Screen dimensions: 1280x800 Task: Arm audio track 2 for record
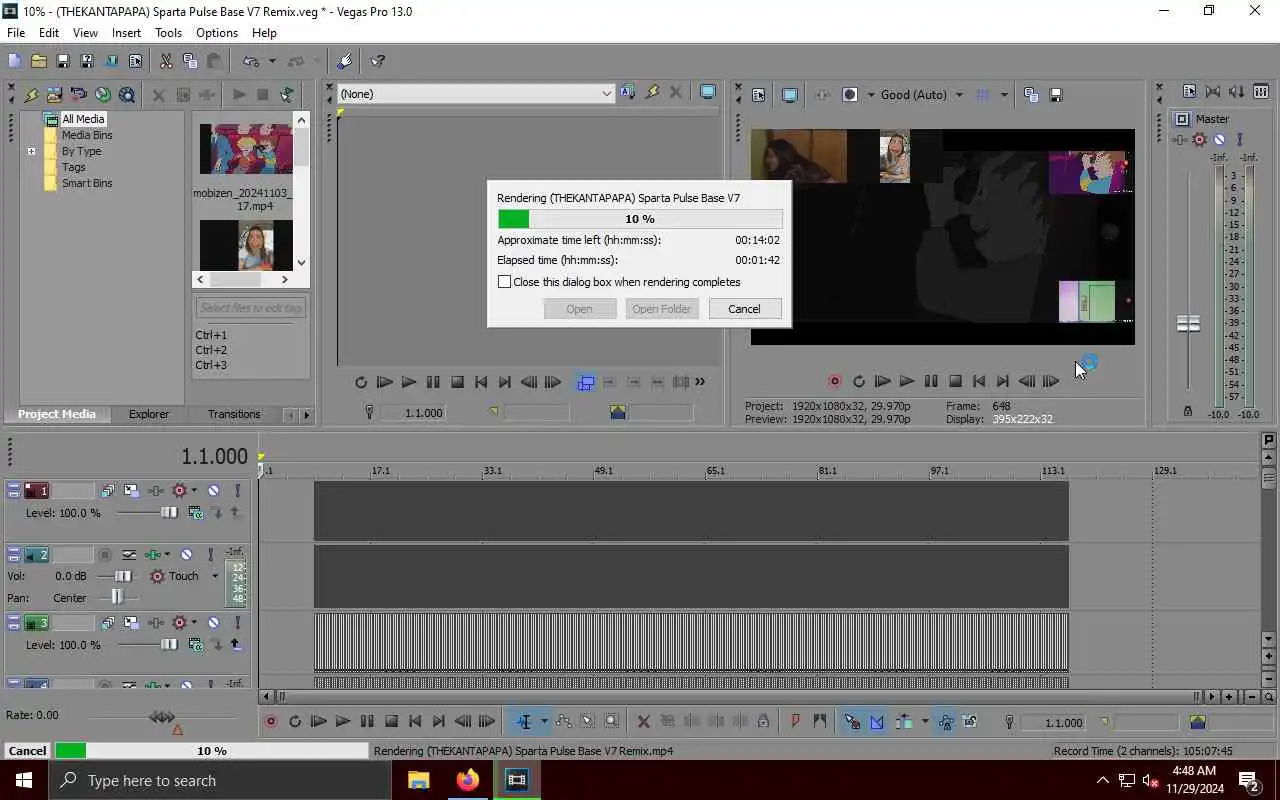[x=104, y=554]
